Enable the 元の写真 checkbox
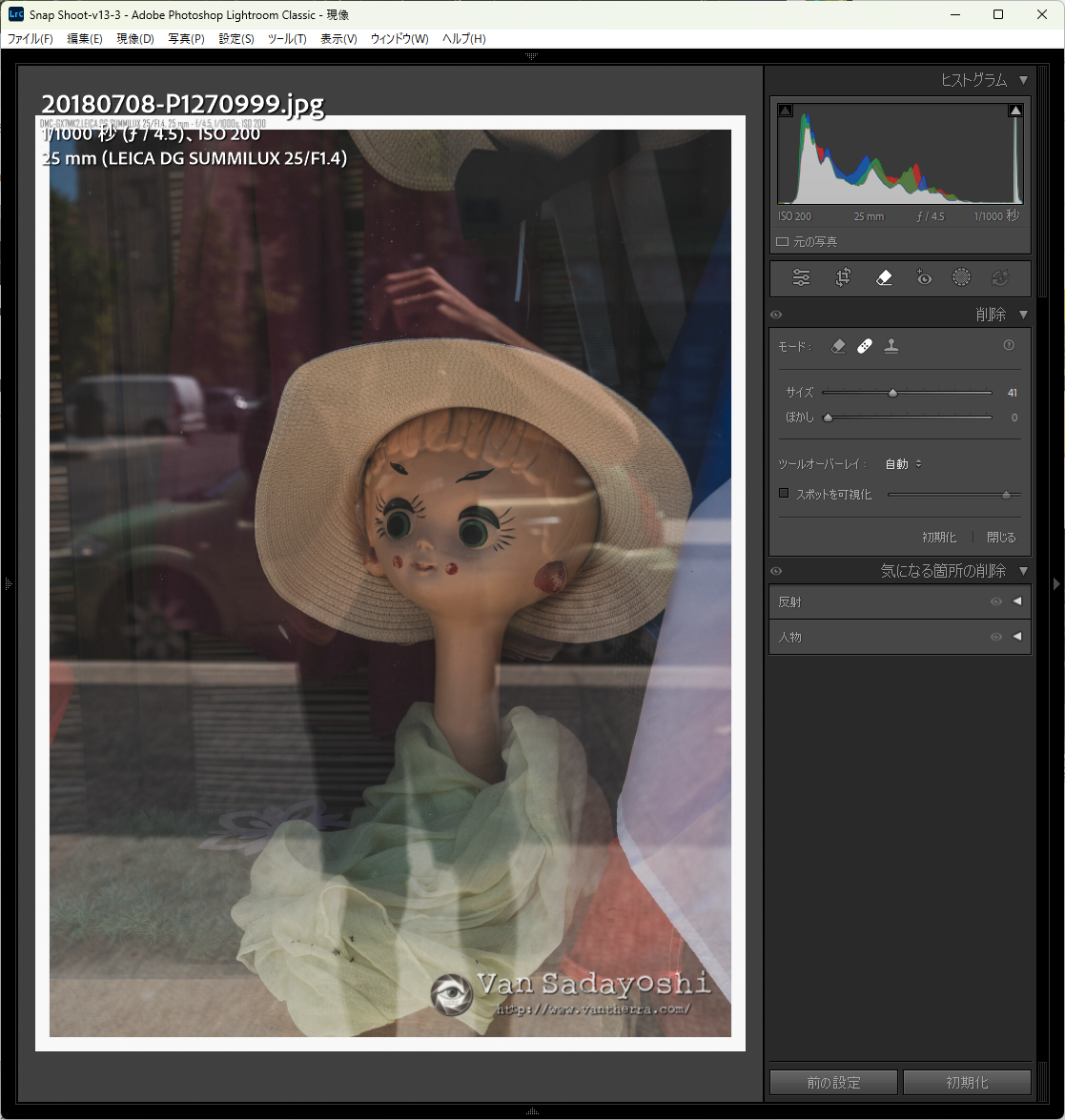The width and height of the screenshot is (1065, 1120). coord(782,242)
